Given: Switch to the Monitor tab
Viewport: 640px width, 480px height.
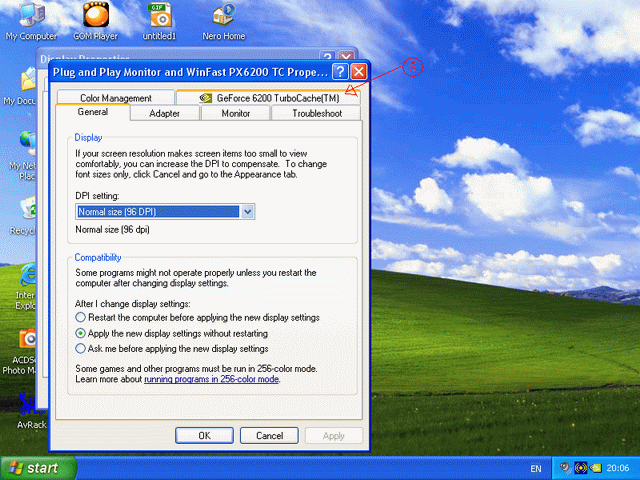Looking at the screenshot, I should [x=236, y=113].
